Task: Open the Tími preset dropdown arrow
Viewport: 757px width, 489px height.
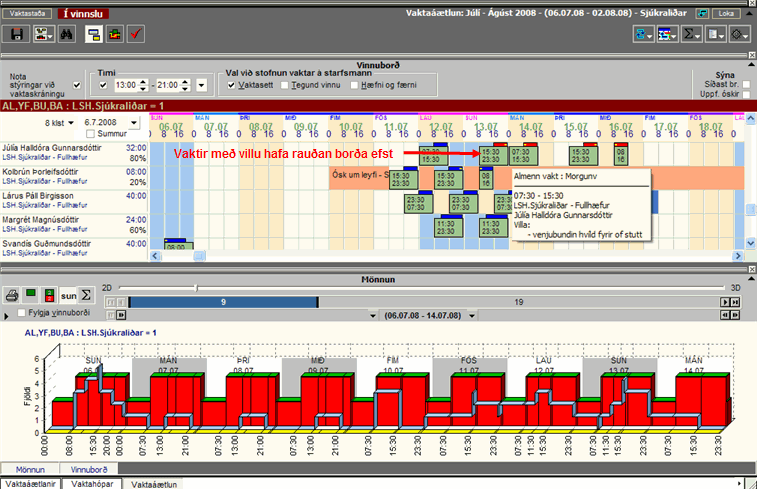Action: pos(201,85)
